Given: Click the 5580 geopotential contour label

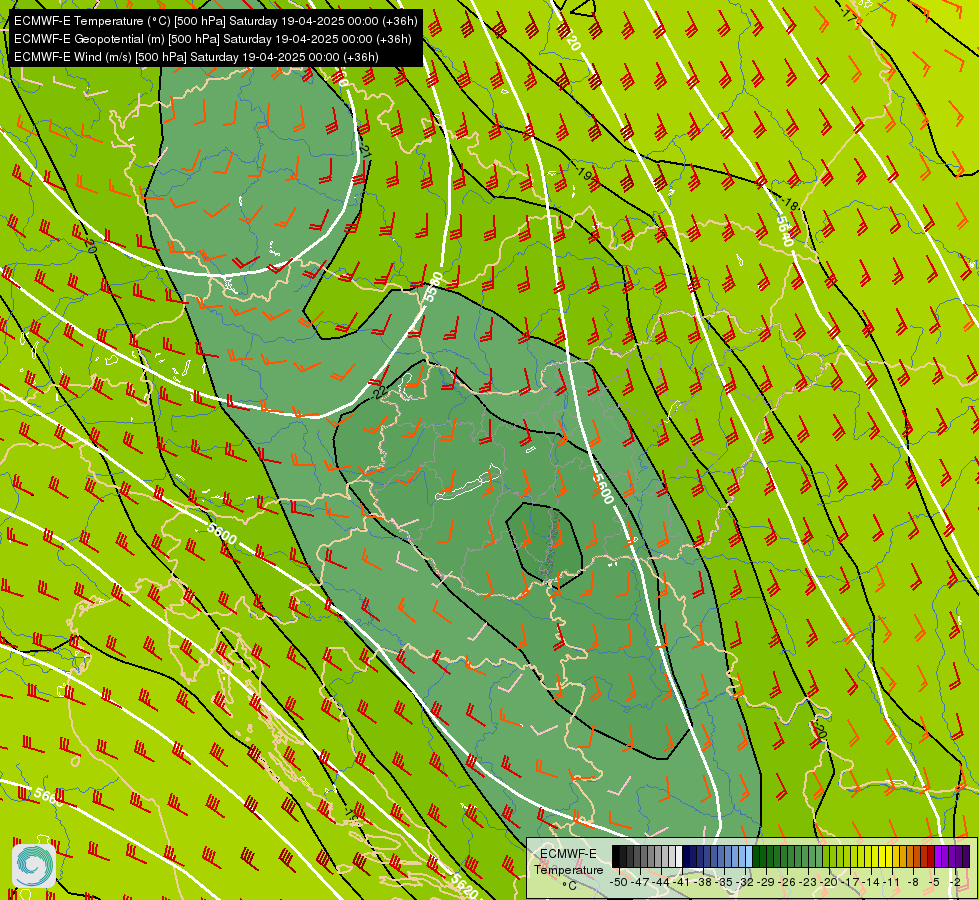Looking at the screenshot, I should 432,287.
